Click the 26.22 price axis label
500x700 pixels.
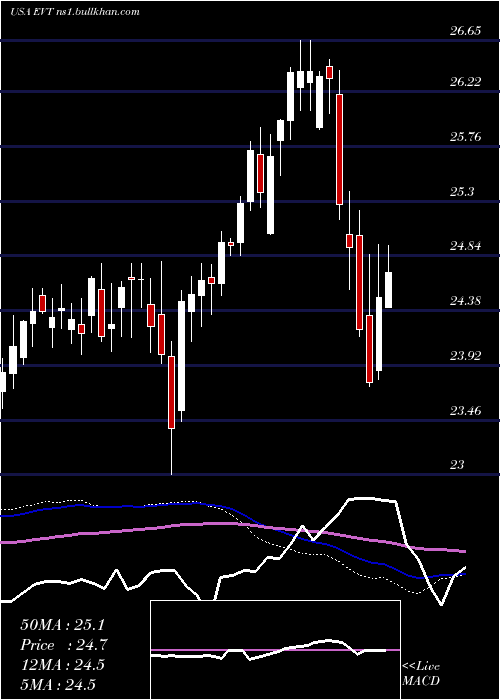[466, 82]
